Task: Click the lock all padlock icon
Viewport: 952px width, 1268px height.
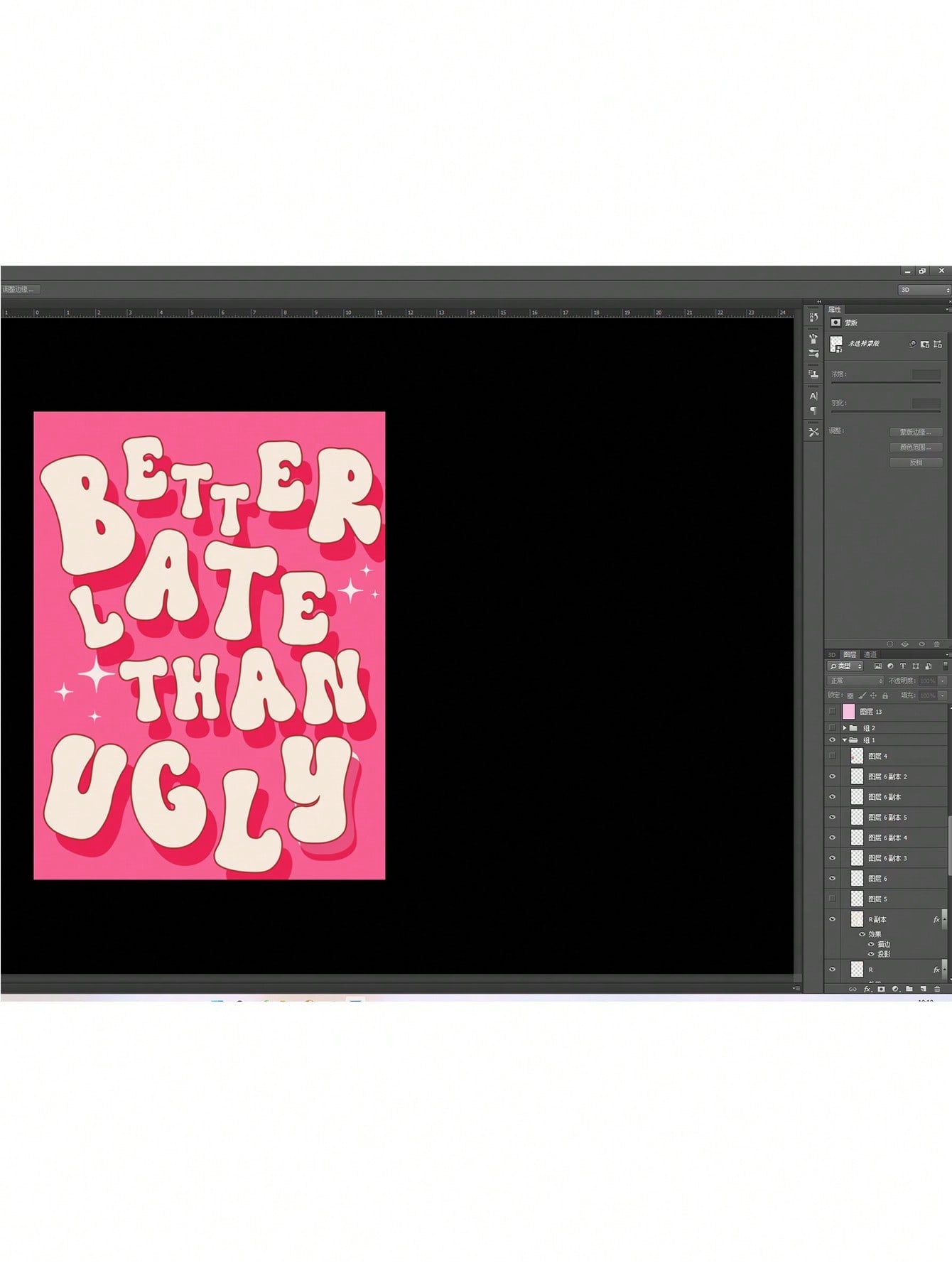Action: (885, 695)
